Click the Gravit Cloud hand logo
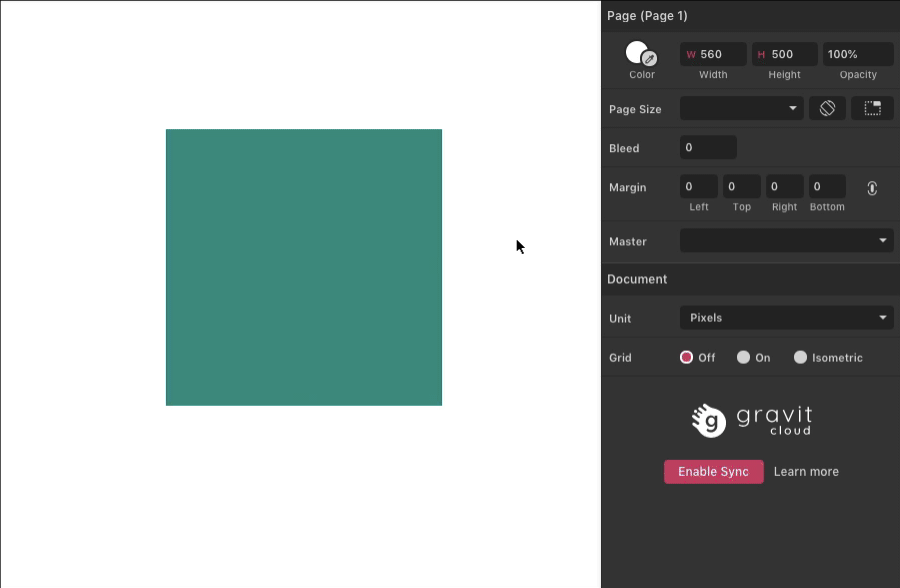Image resolution: width=900 pixels, height=588 pixels. click(x=709, y=420)
